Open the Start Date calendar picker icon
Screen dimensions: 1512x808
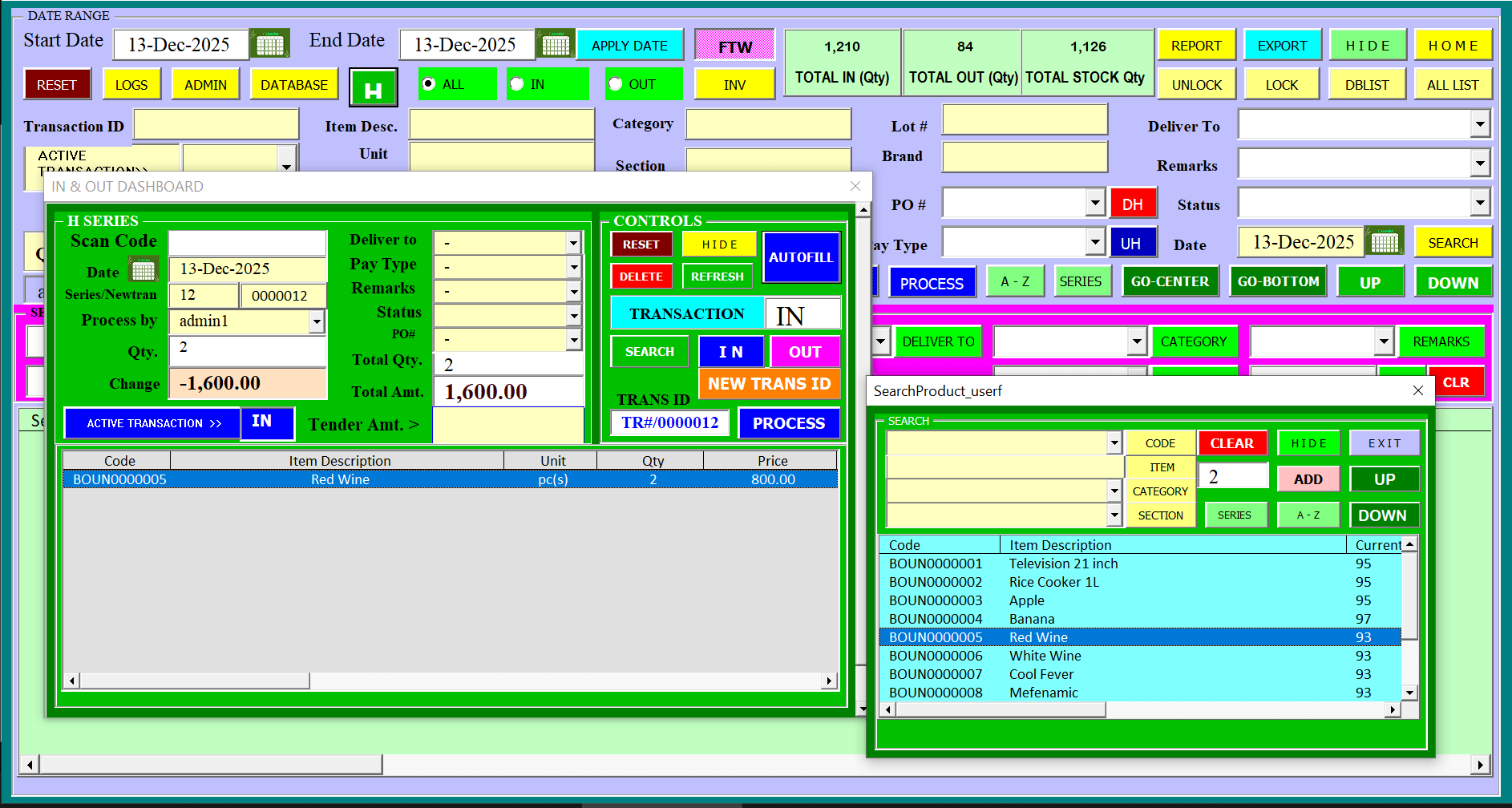pos(270,44)
